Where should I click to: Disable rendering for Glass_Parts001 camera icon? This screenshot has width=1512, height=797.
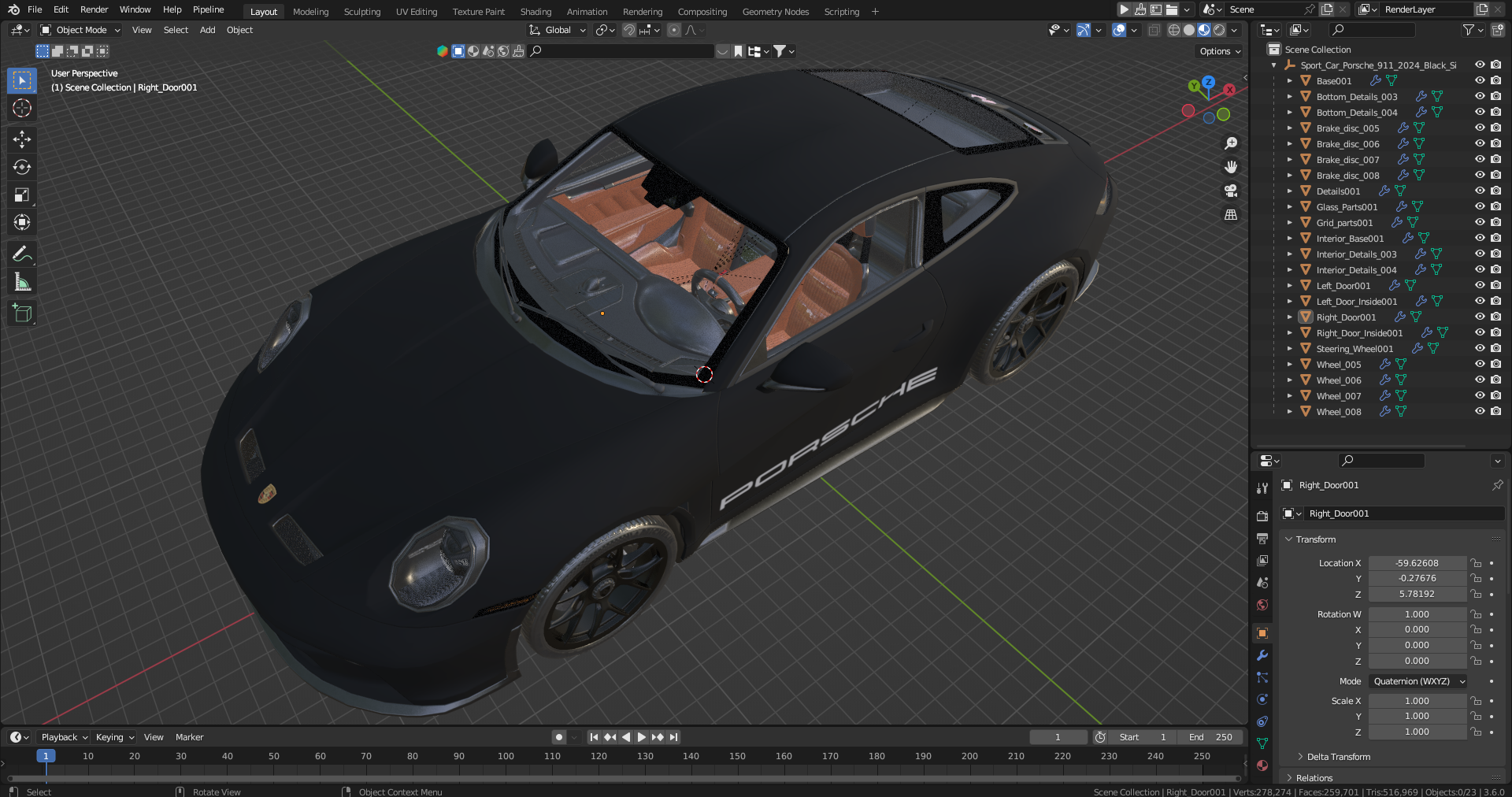point(1495,206)
